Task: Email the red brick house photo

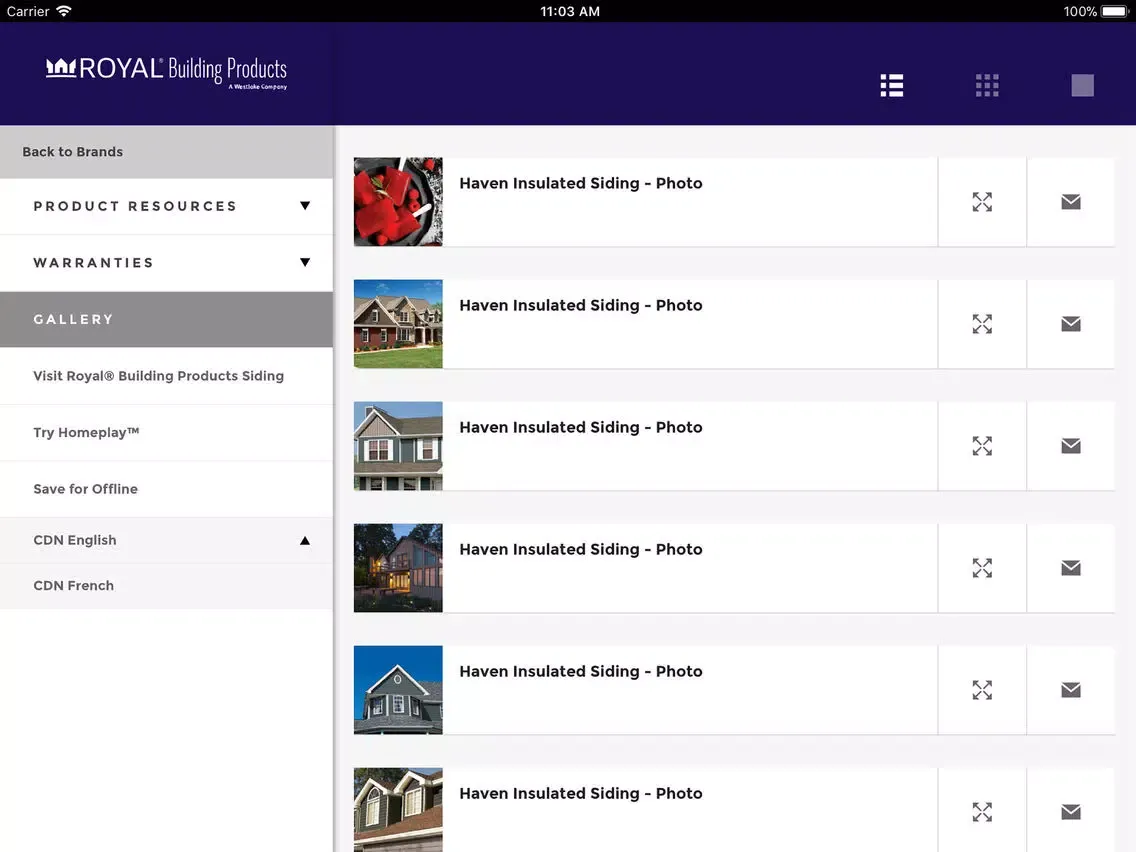Action: (x=1071, y=324)
